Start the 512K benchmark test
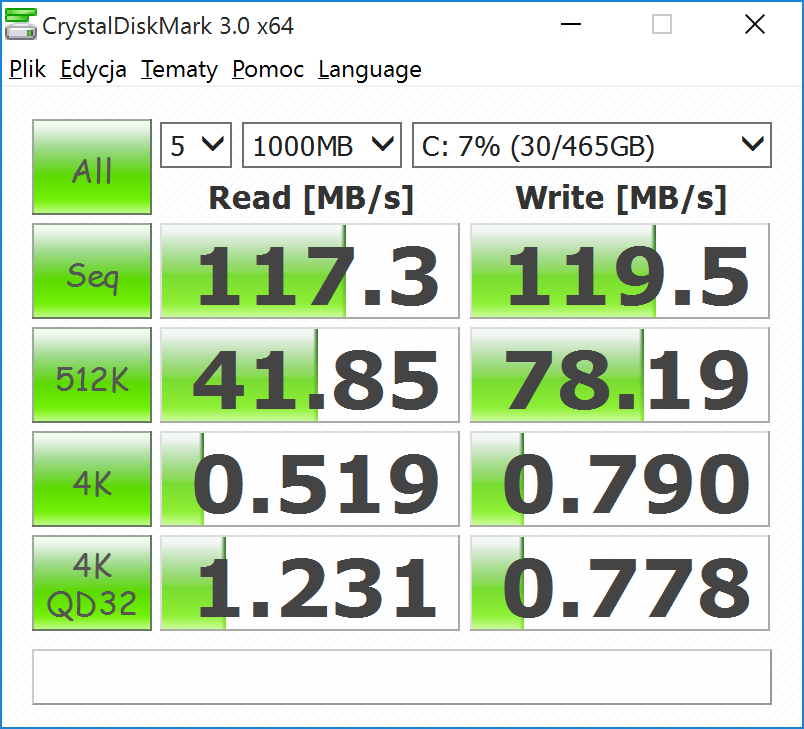Viewport: 804px width, 729px height. 92,375
